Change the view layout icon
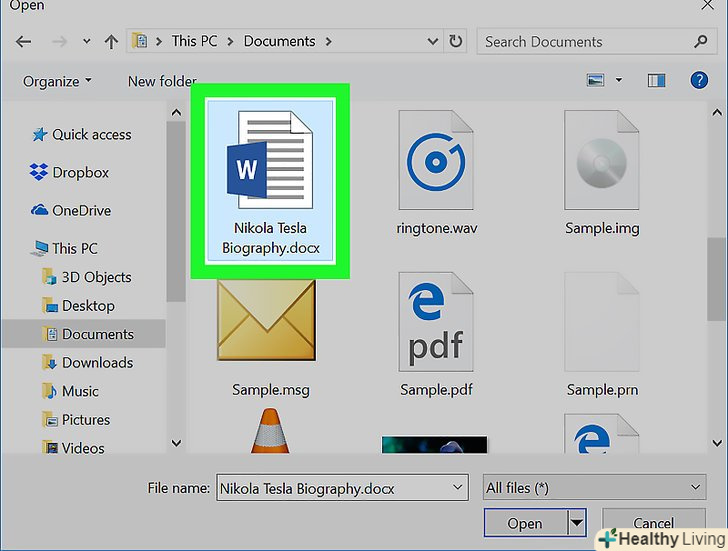728x551 pixels. click(595, 80)
